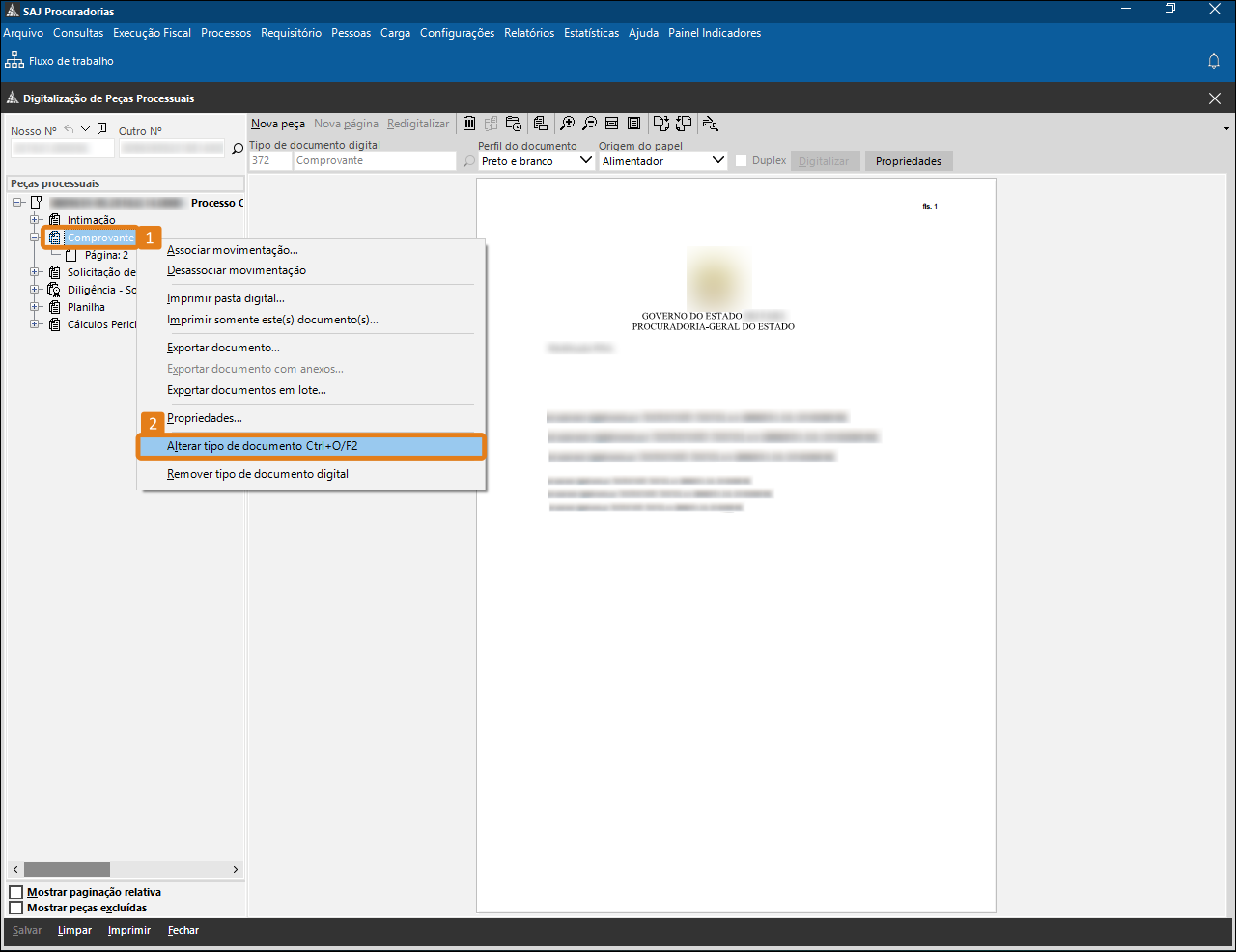Click the trash delete icon in toolbar

[x=469, y=124]
